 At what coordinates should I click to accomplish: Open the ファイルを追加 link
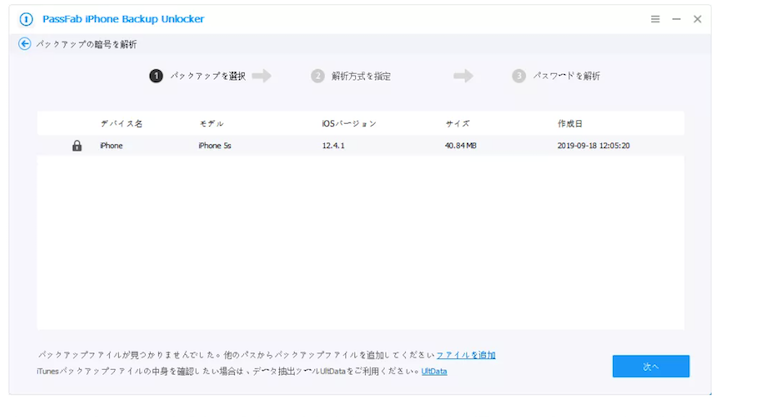click(466, 355)
